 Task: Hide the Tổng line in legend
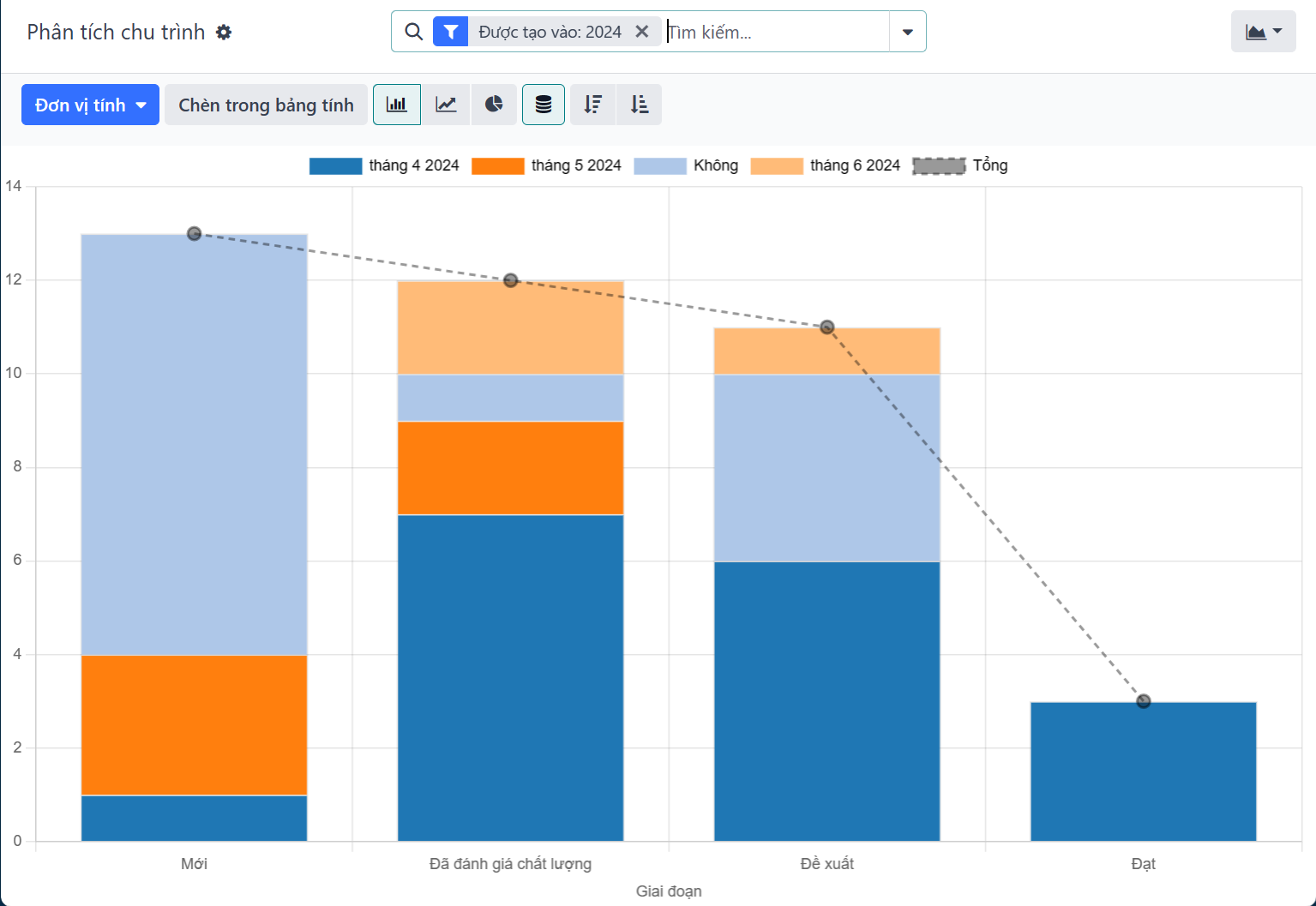click(960, 165)
